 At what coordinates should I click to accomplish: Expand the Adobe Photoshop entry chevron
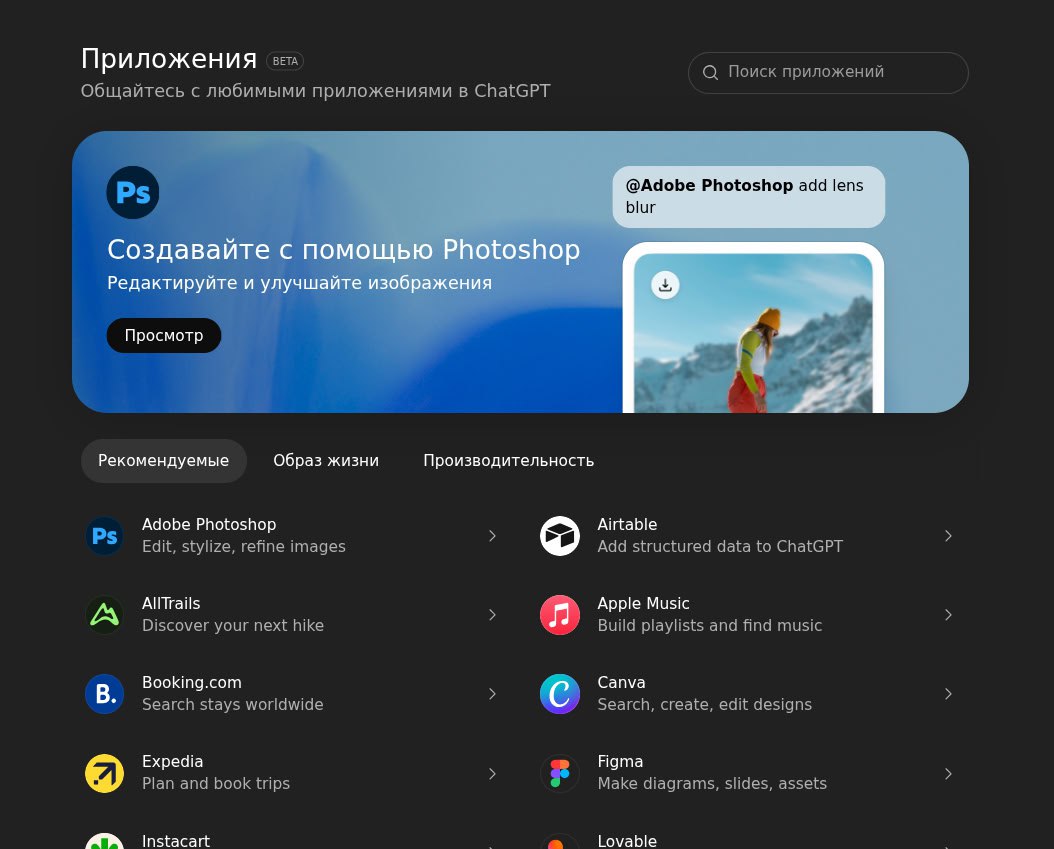tap(492, 536)
